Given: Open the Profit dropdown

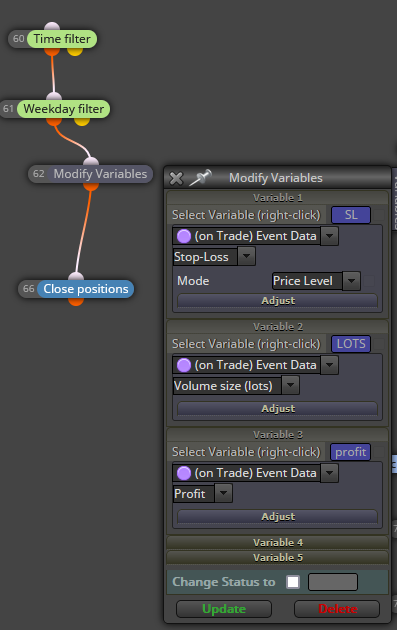Looking at the screenshot, I should (x=224, y=494).
